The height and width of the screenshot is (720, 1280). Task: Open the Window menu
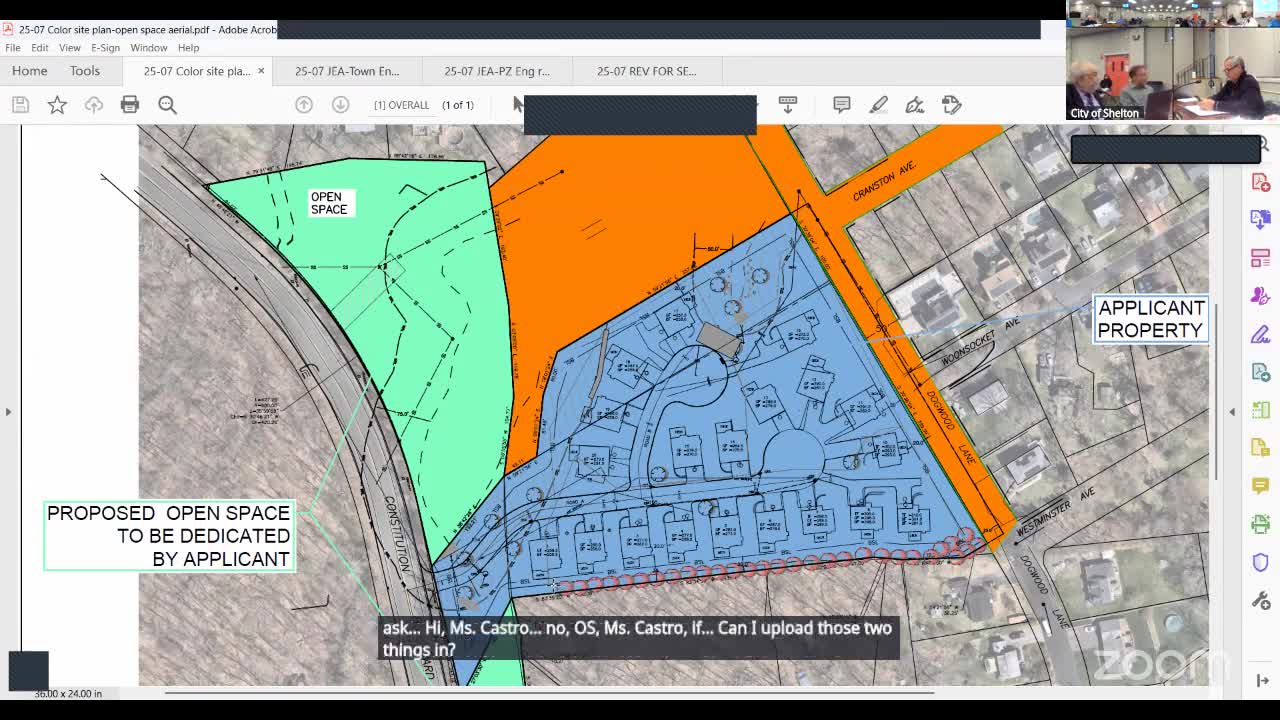tap(148, 48)
